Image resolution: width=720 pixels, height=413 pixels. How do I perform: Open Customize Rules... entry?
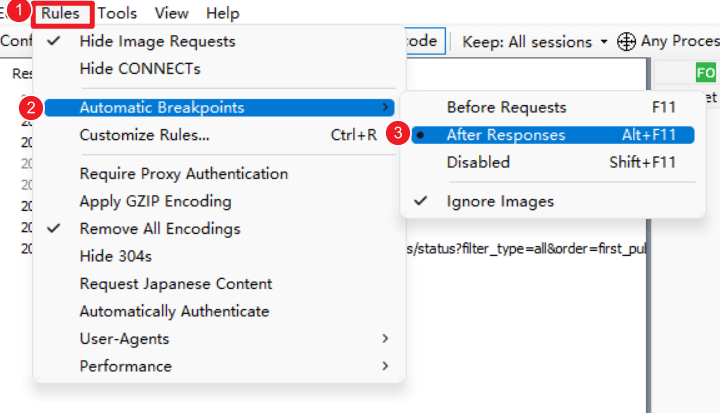[144, 135]
